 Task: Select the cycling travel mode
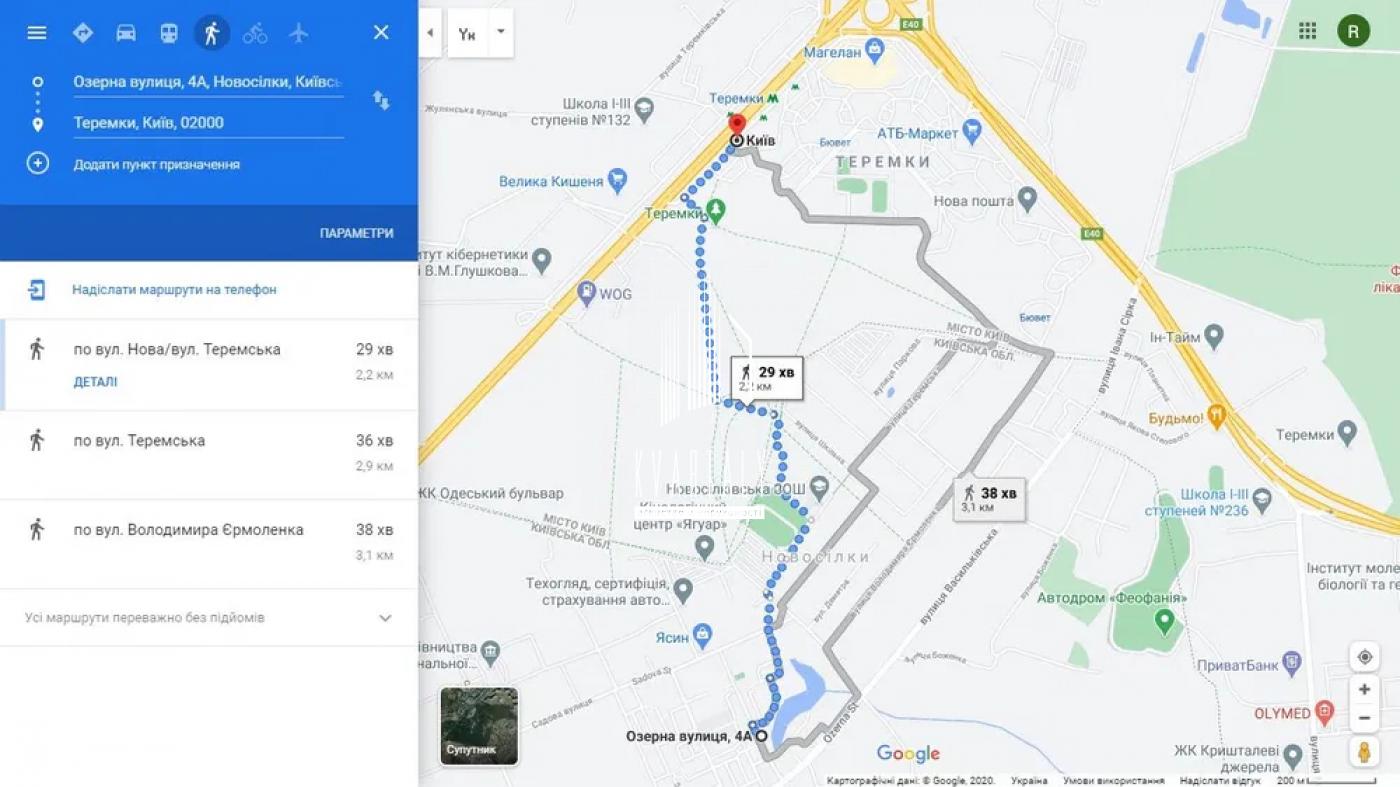[255, 33]
